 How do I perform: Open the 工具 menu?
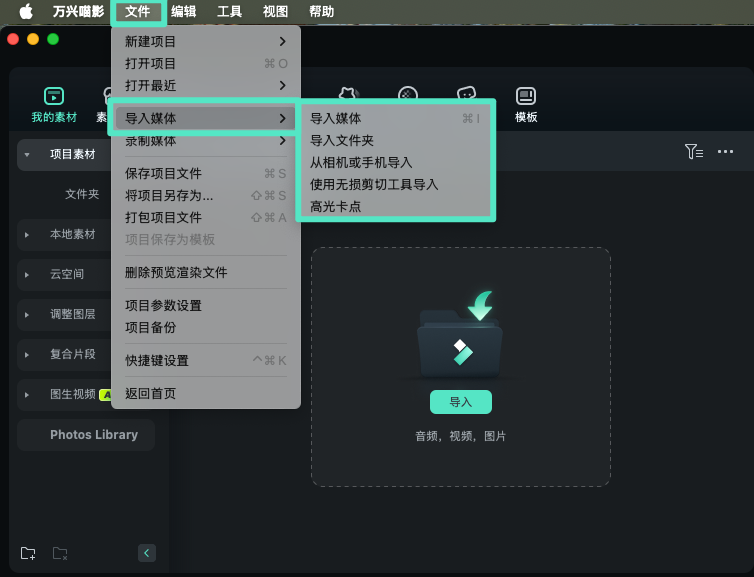coord(229,11)
